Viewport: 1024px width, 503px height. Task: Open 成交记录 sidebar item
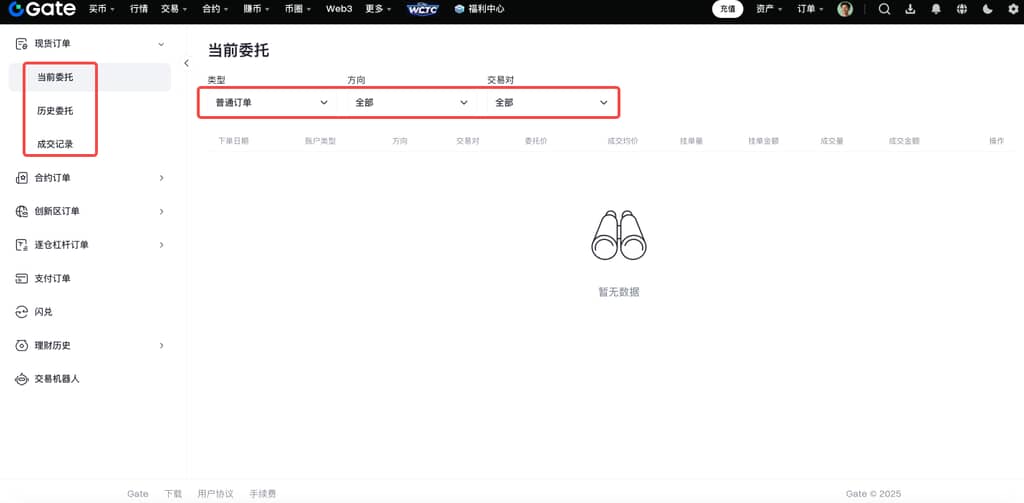(x=55, y=144)
